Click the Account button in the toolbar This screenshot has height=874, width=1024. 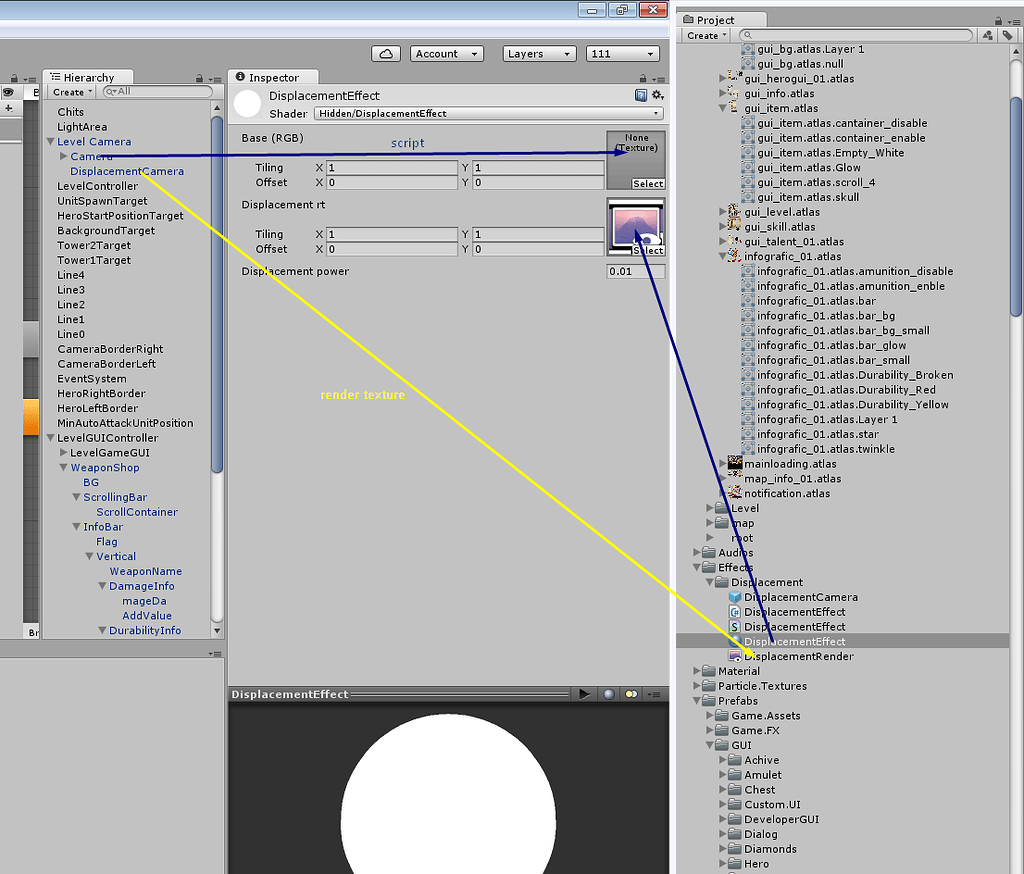[x=446, y=53]
